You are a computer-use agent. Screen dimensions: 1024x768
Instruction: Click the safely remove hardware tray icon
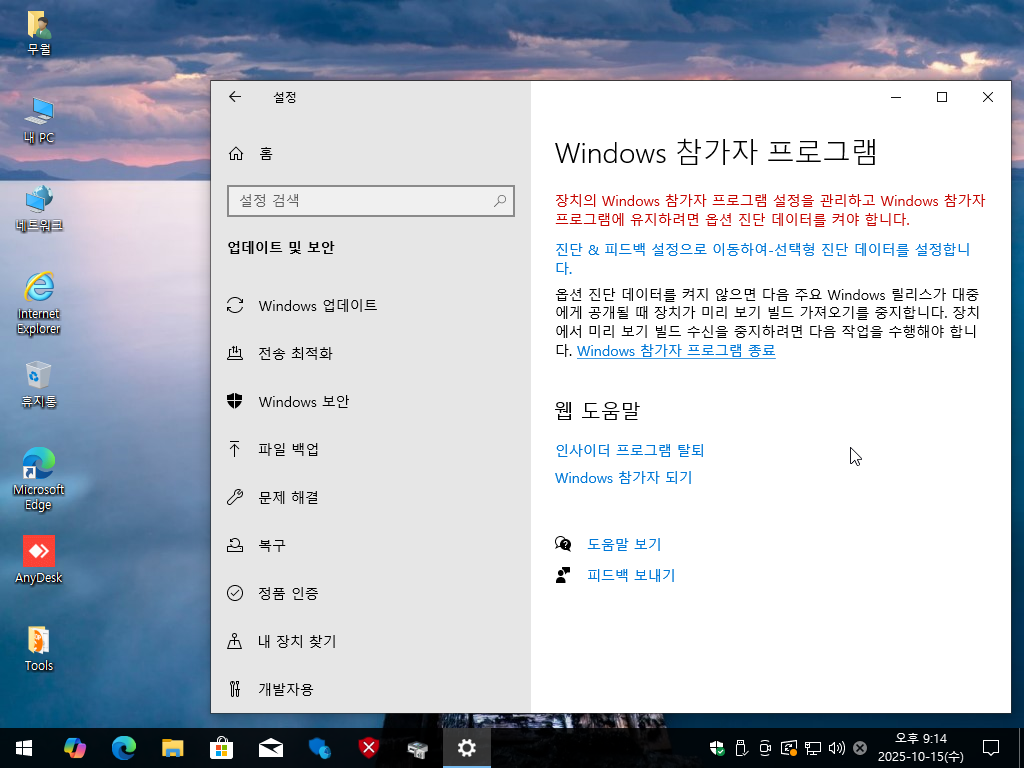coord(741,748)
